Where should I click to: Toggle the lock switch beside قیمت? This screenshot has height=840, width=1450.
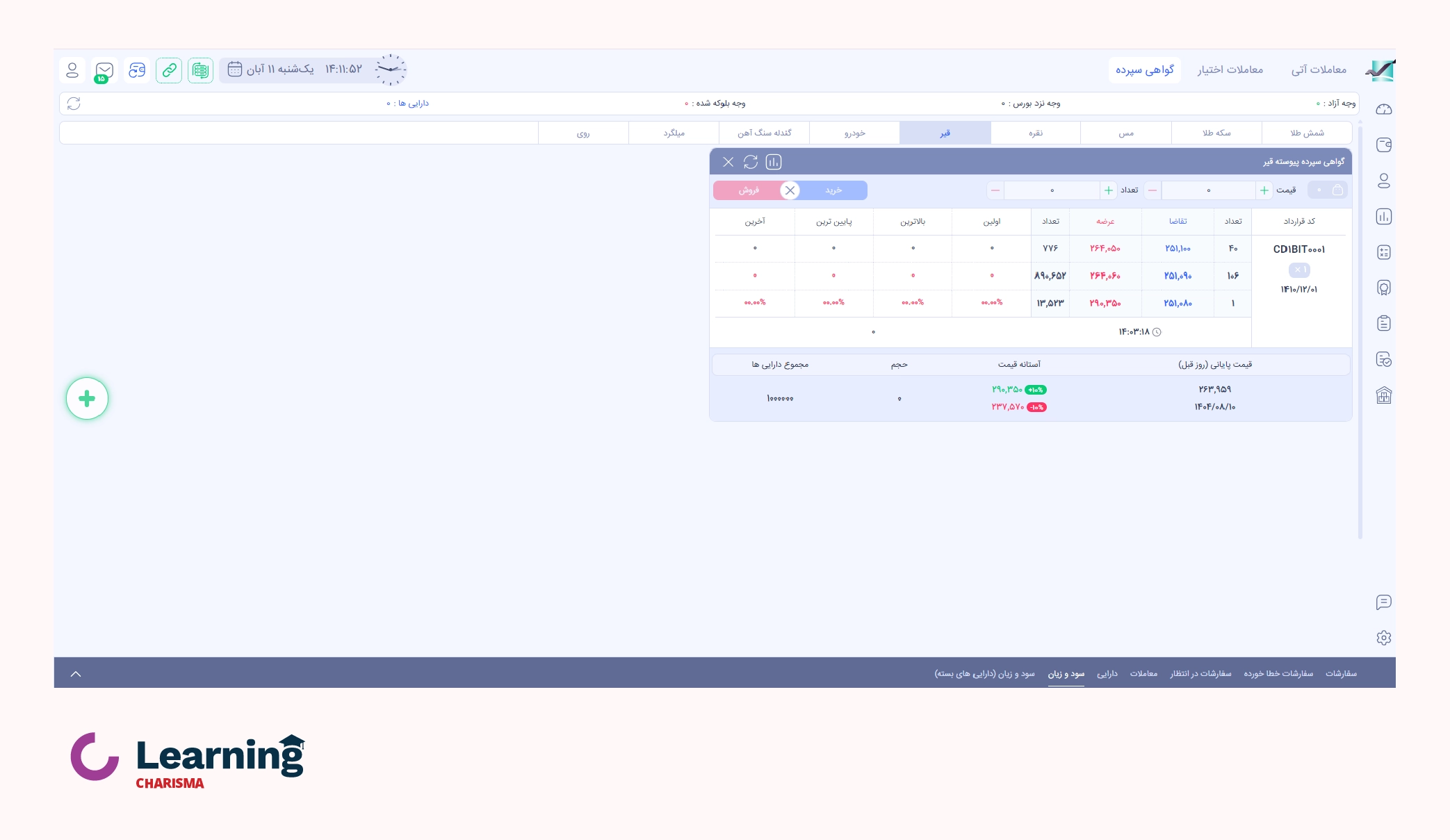pyautogui.click(x=1327, y=190)
